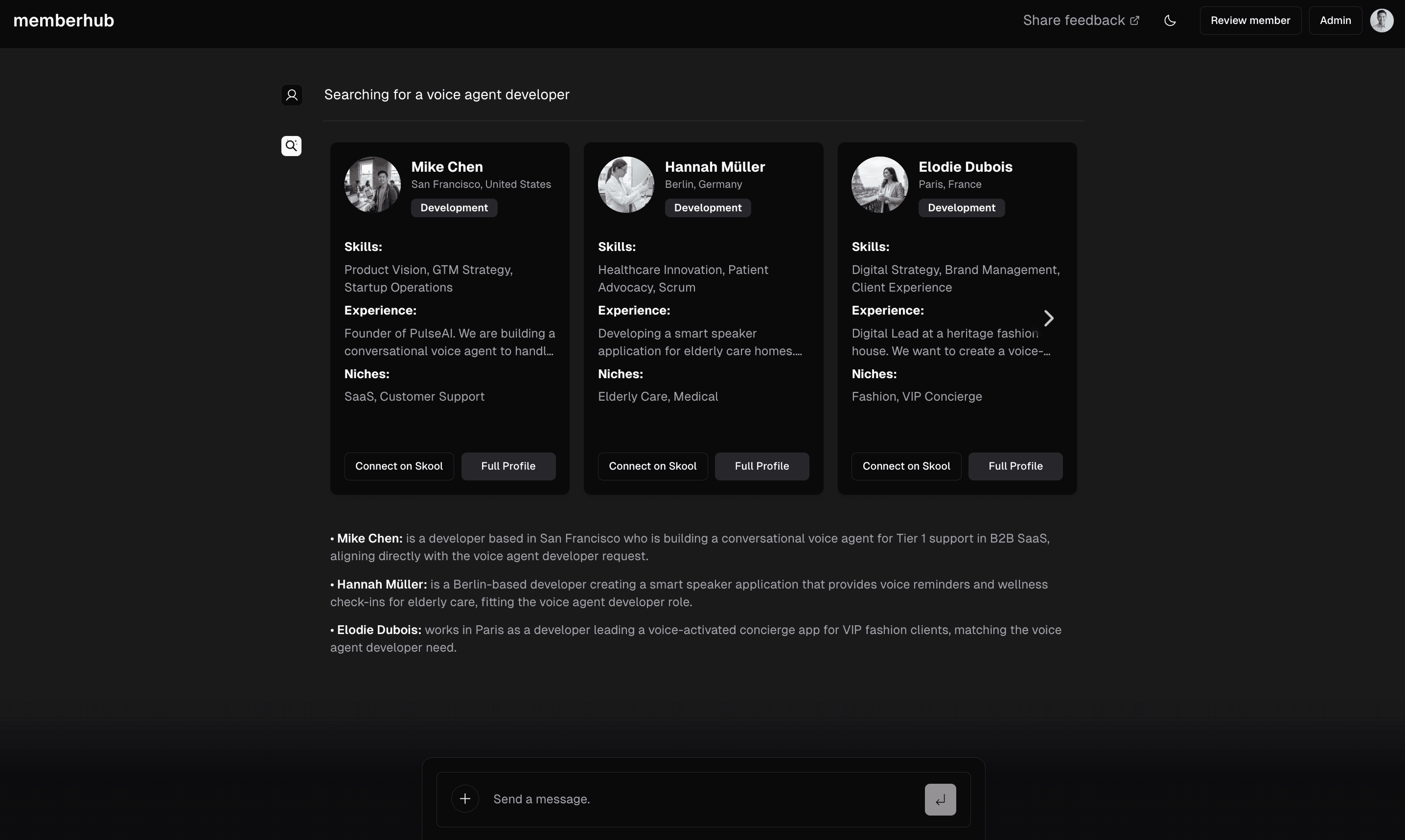
Task: Click Elodie Dubois's name heading
Action: (965, 166)
